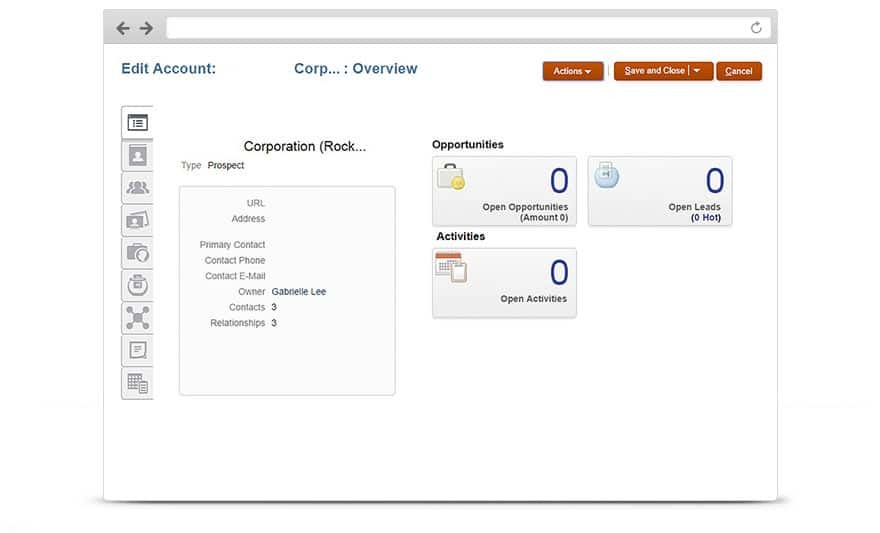Open the briefcase Opportunities sidebar tab
Viewport: 880px width, 533px height.
[x=137, y=252]
